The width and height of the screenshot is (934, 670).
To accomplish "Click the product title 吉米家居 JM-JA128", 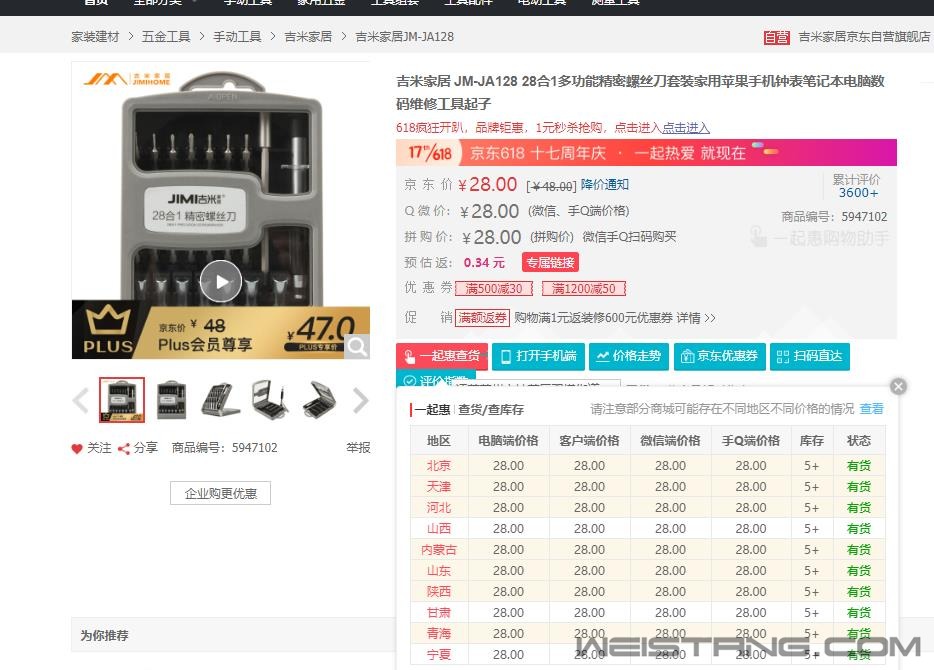I will pyautogui.click(x=640, y=92).
